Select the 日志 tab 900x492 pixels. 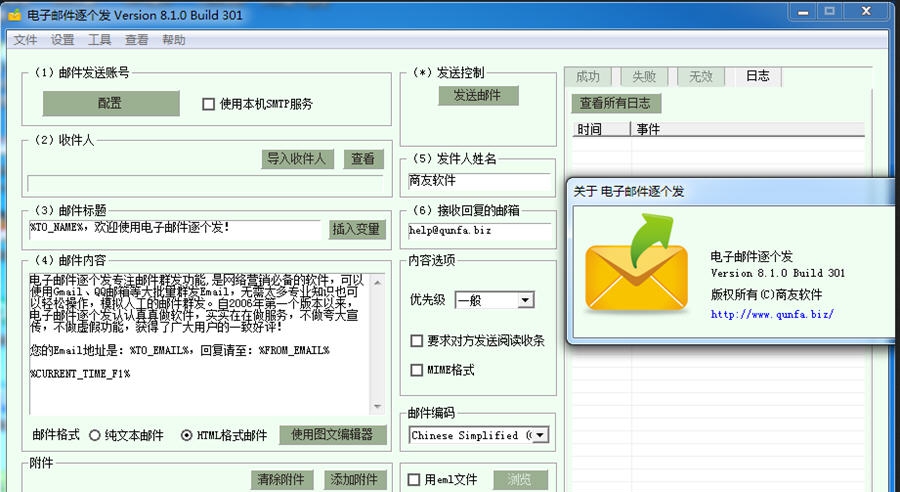click(x=757, y=76)
